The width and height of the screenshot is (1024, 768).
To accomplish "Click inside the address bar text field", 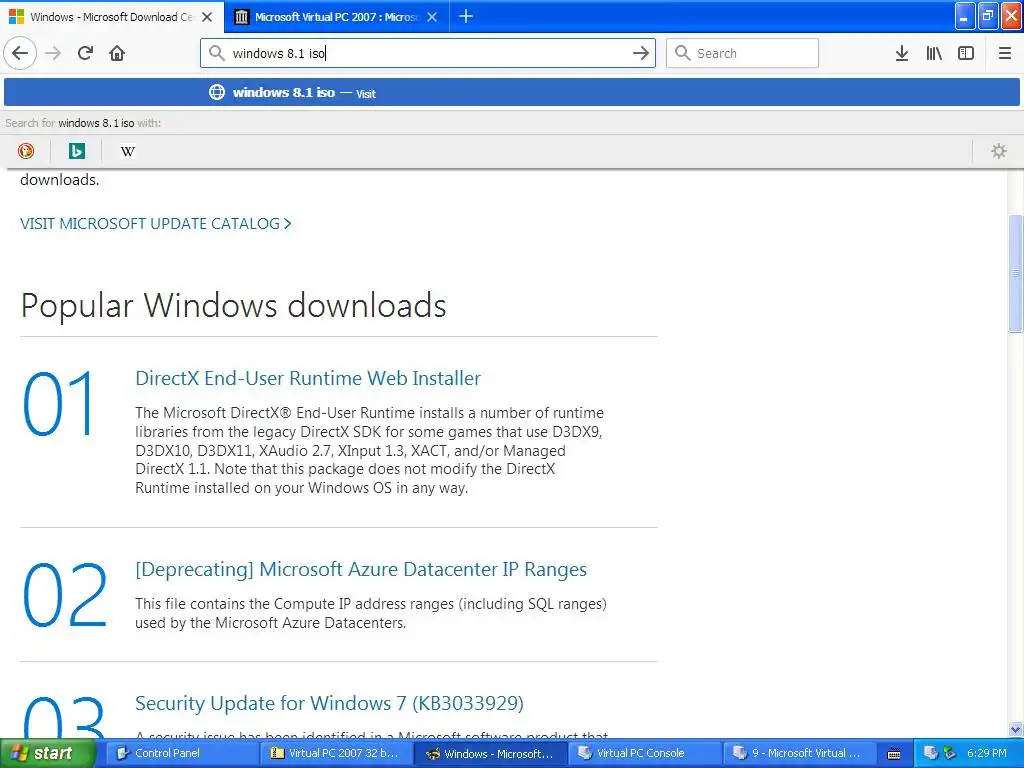I will 428,53.
